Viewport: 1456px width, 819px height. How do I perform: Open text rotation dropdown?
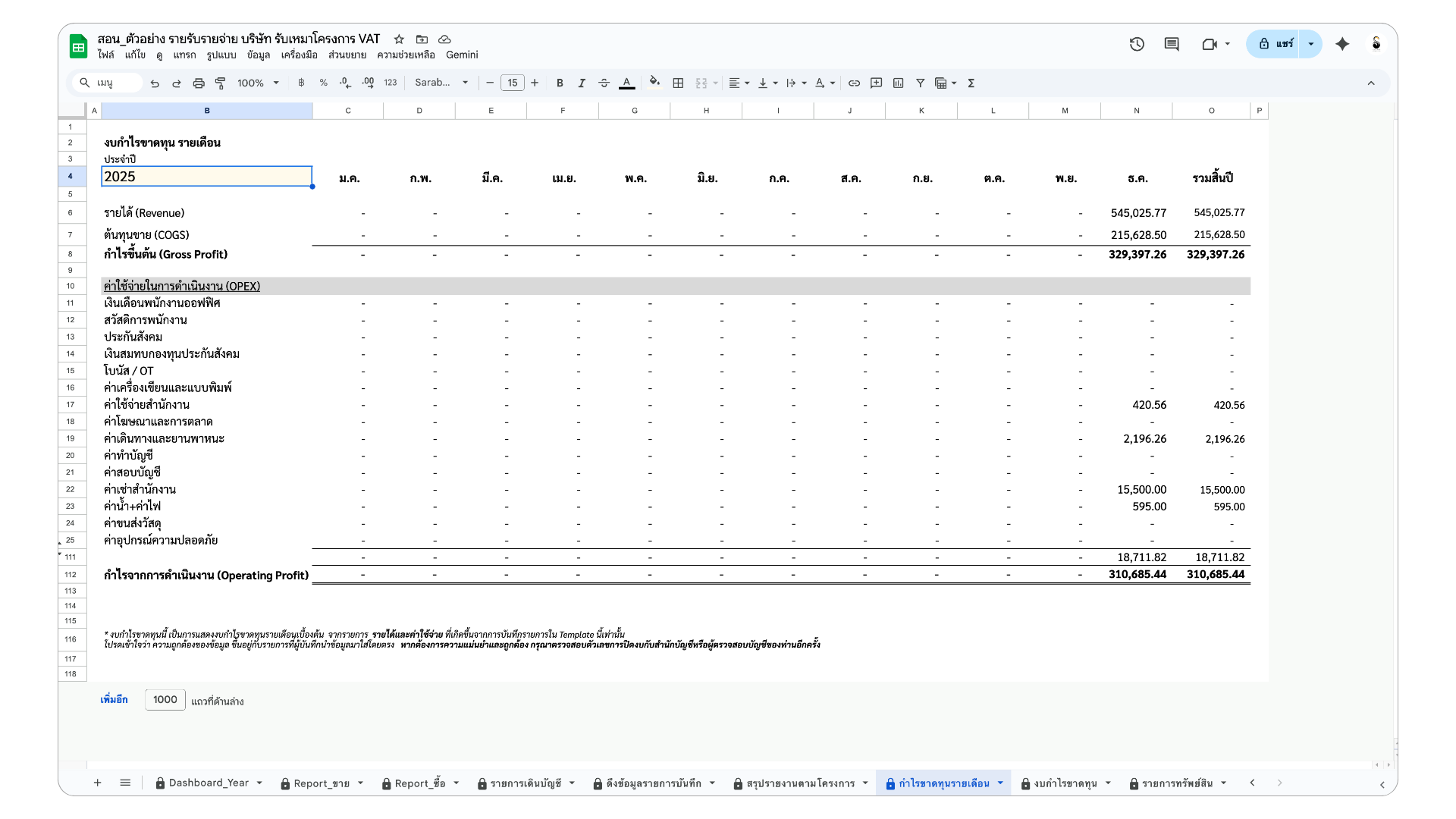pyautogui.click(x=824, y=83)
